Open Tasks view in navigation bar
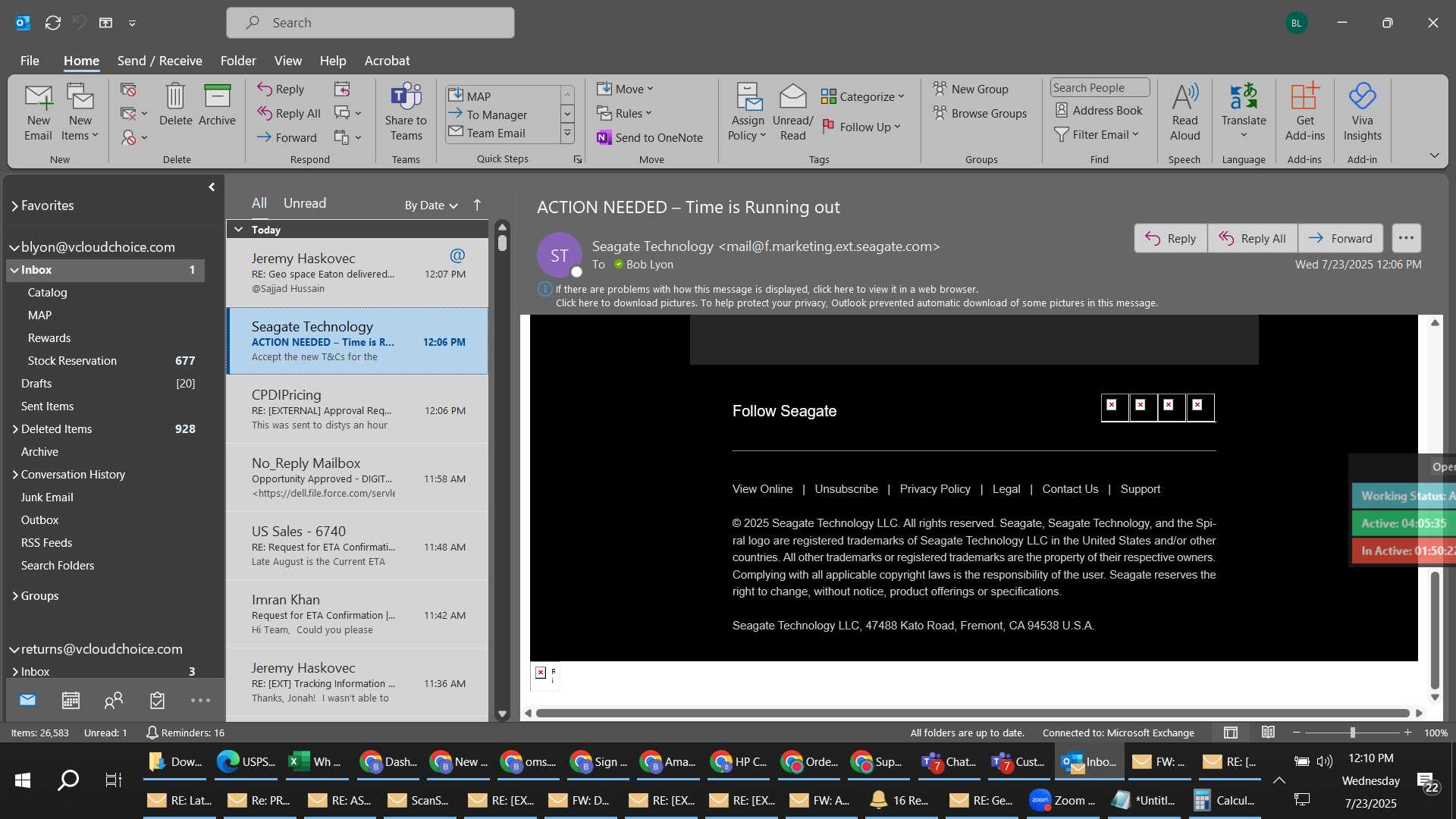1456x819 pixels. [157, 700]
